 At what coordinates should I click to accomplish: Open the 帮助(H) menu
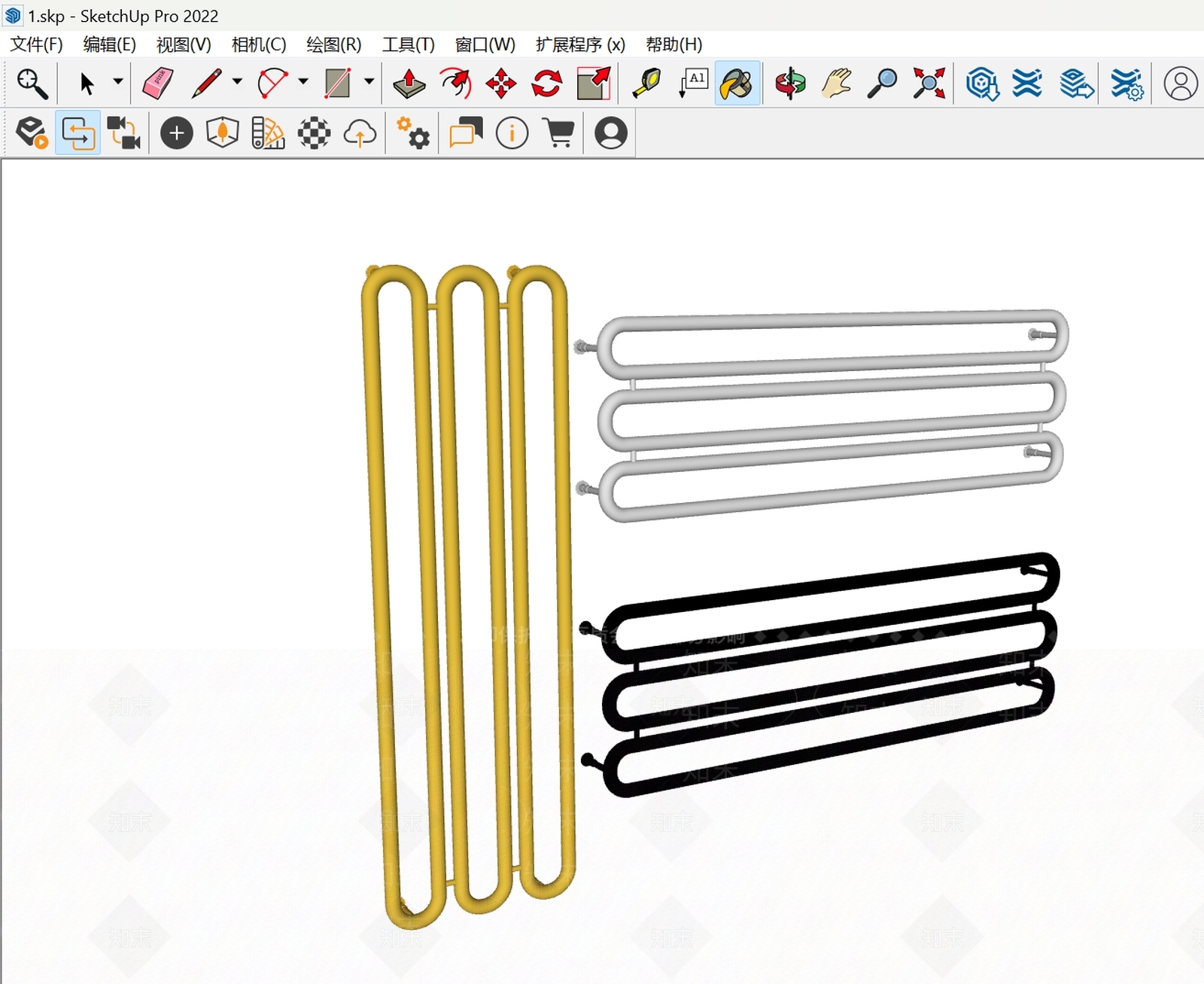(674, 44)
